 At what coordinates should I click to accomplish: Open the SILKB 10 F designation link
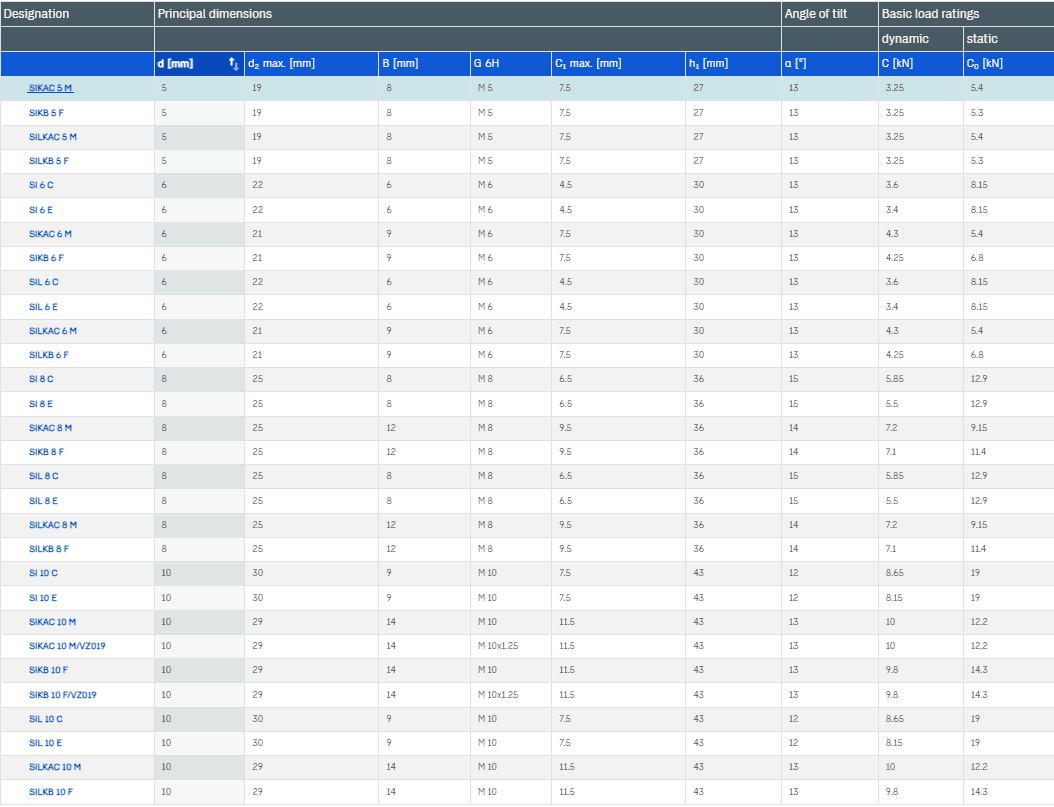click(51, 792)
